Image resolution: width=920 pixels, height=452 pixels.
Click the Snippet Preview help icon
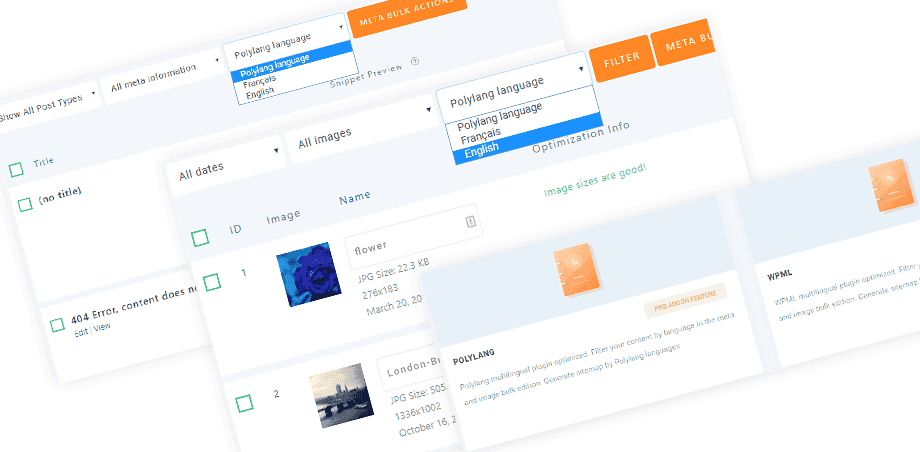pos(415,60)
